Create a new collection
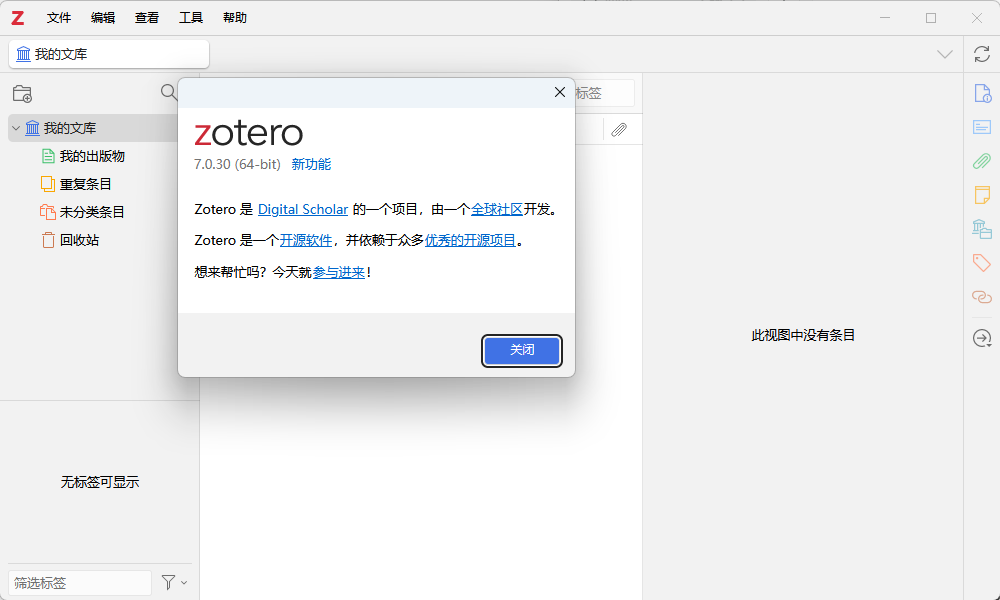This screenshot has width=1000, height=600. (x=22, y=93)
